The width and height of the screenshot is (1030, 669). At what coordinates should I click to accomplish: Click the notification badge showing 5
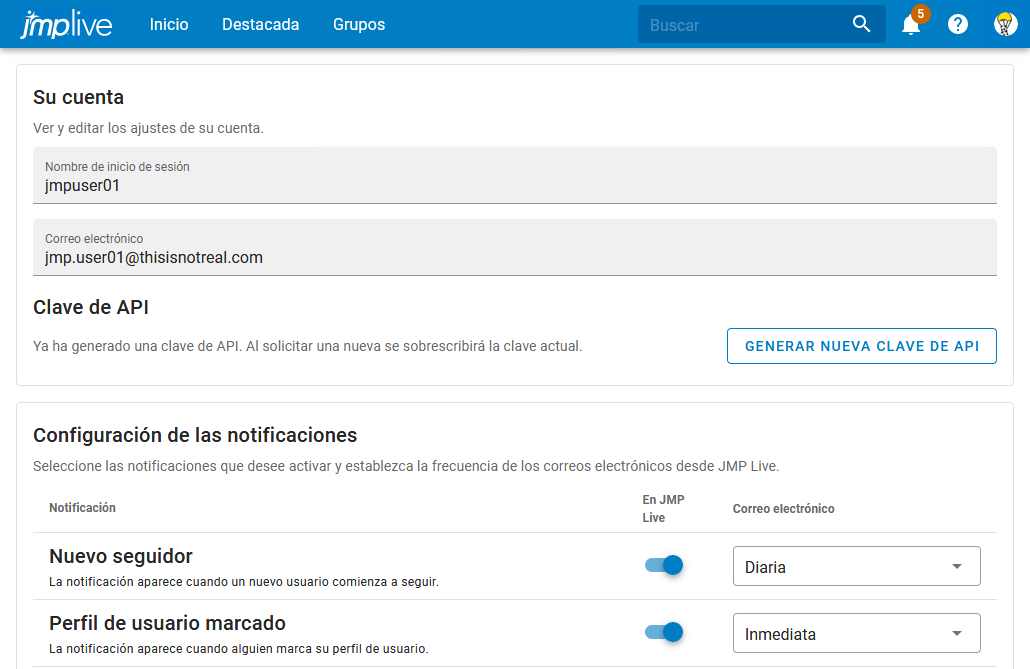(x=920, y=13)
